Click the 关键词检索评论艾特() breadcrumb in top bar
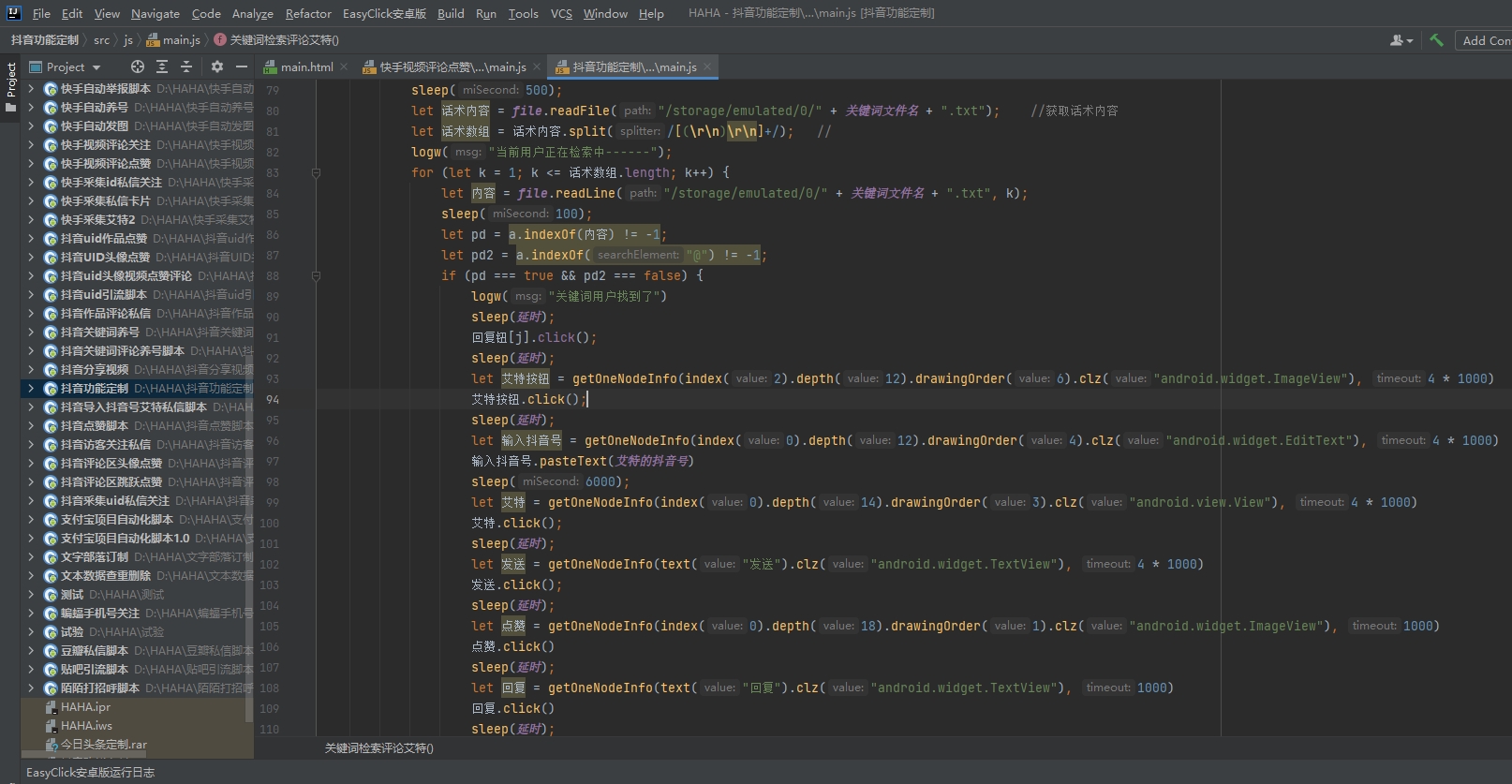 (284, 40)
